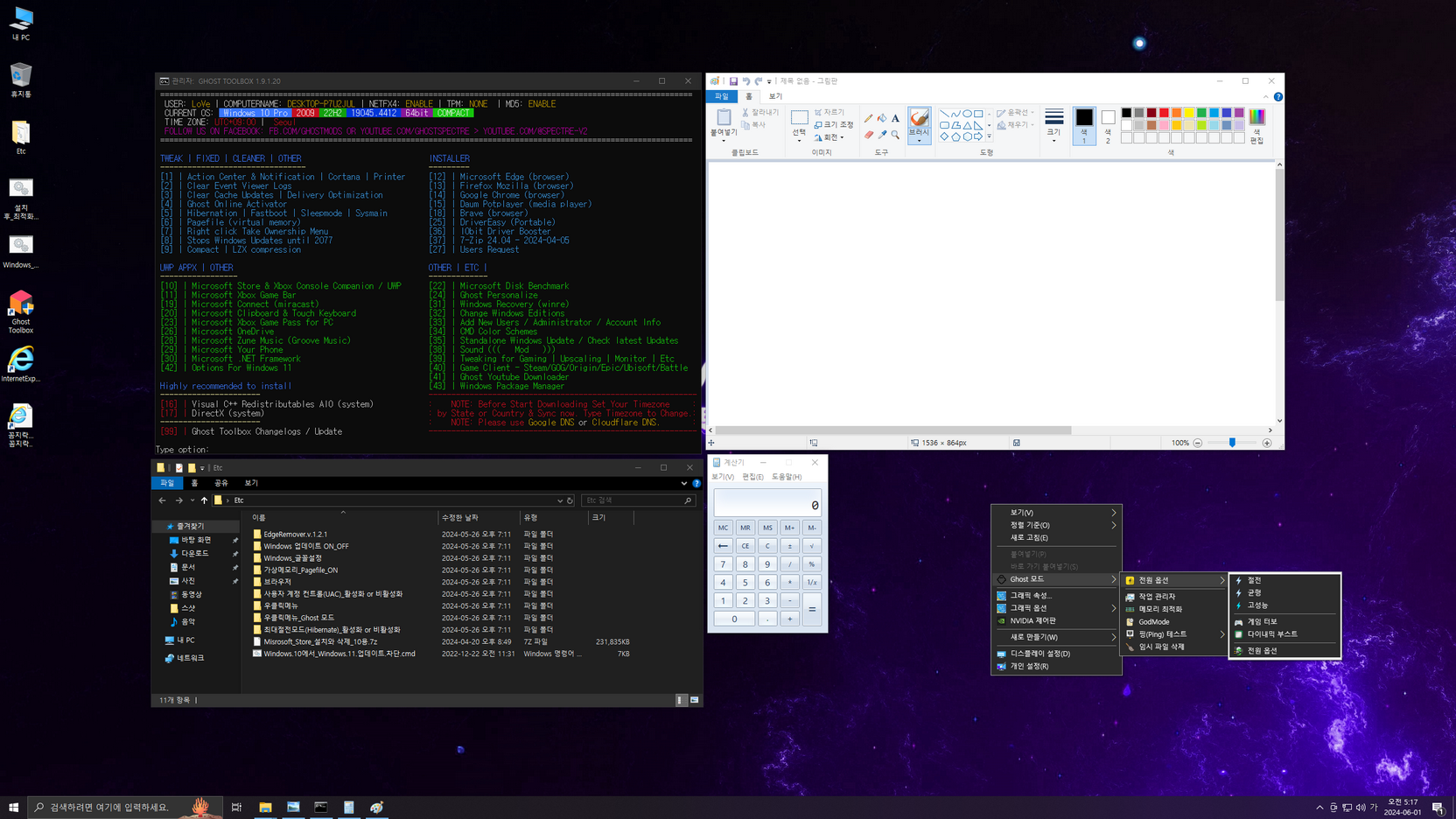Choose 작업 관리자 in Ghost mode submenu

pyautogui.click(x=1174, y=597)
